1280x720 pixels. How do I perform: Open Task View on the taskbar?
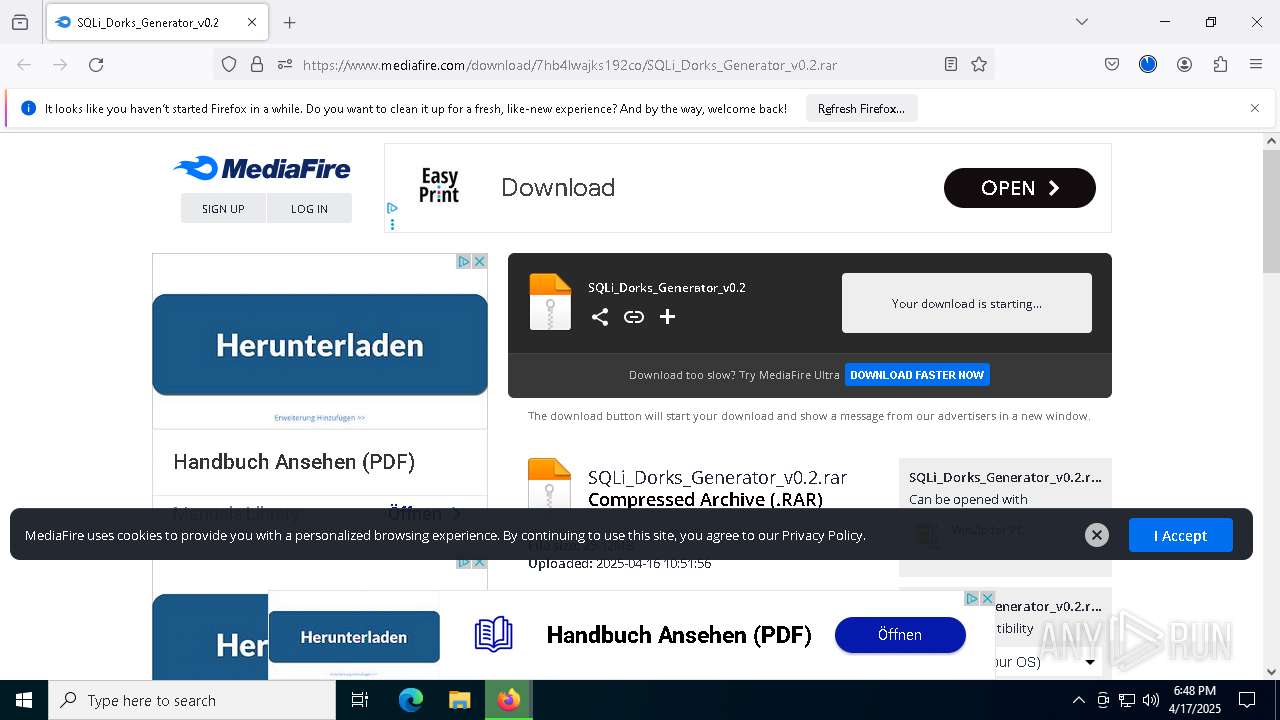click(x=360, y=700)
